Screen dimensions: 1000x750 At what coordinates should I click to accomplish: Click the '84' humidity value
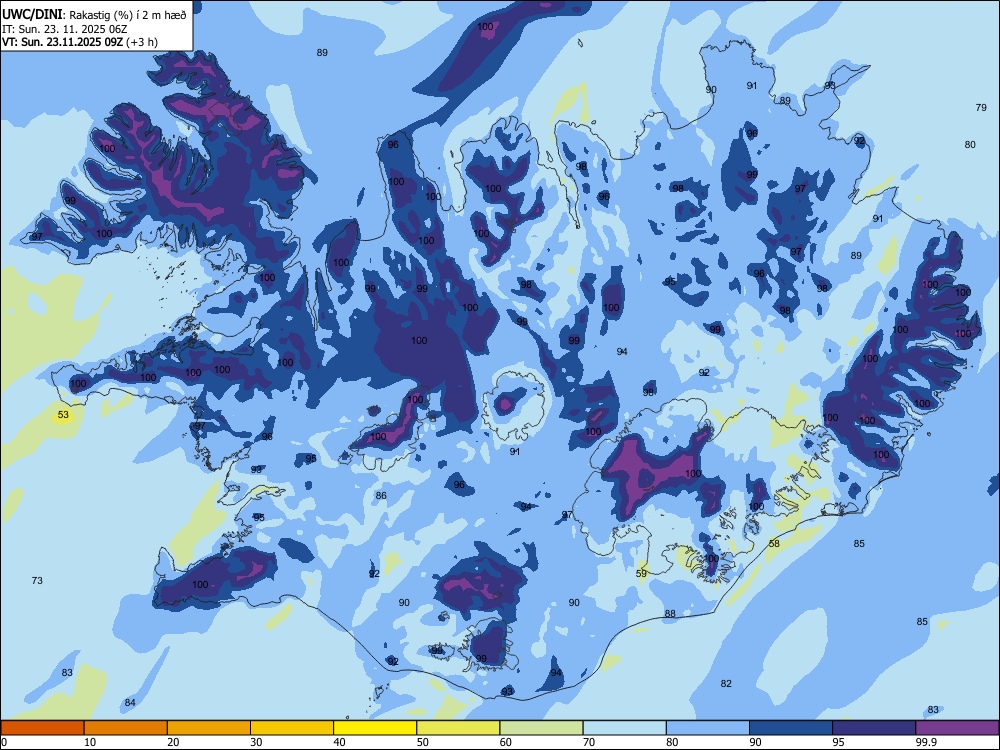[129, 702]
